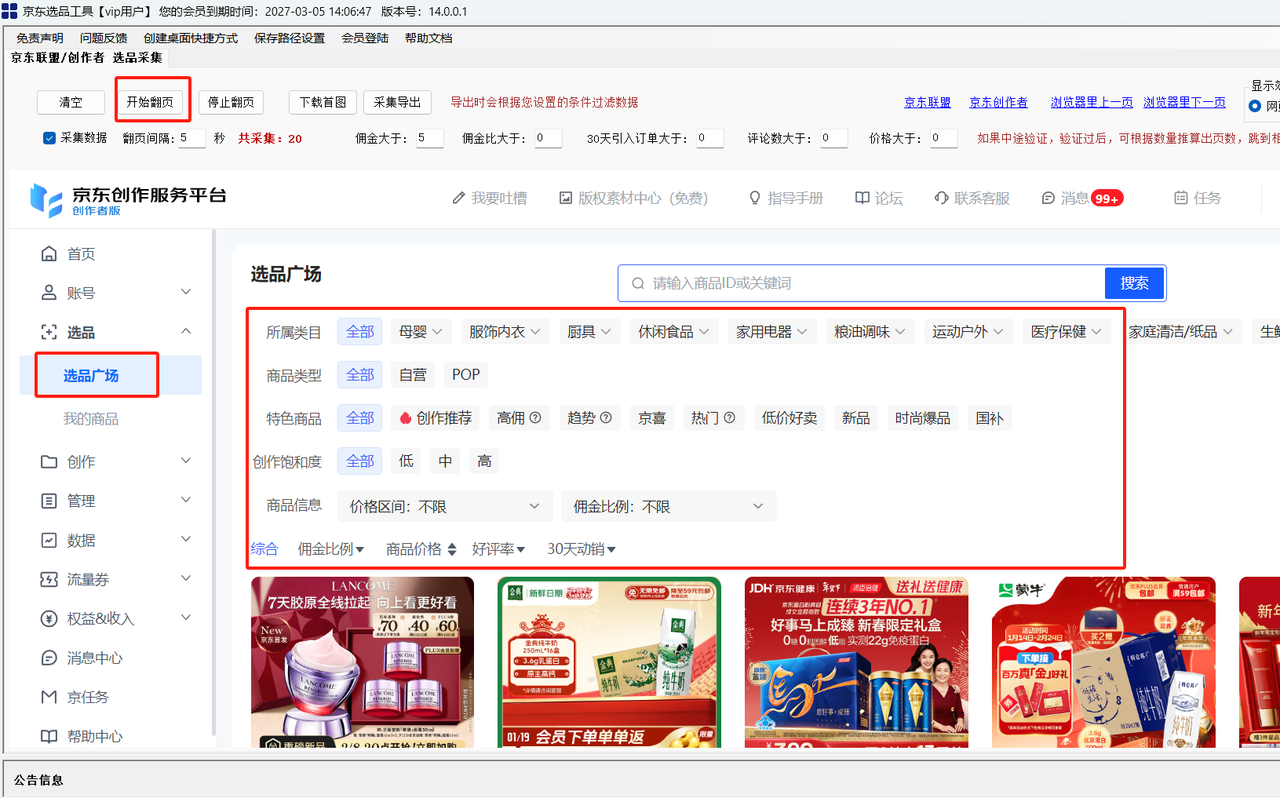Click the home icon beside 首页

coord(48,254)
